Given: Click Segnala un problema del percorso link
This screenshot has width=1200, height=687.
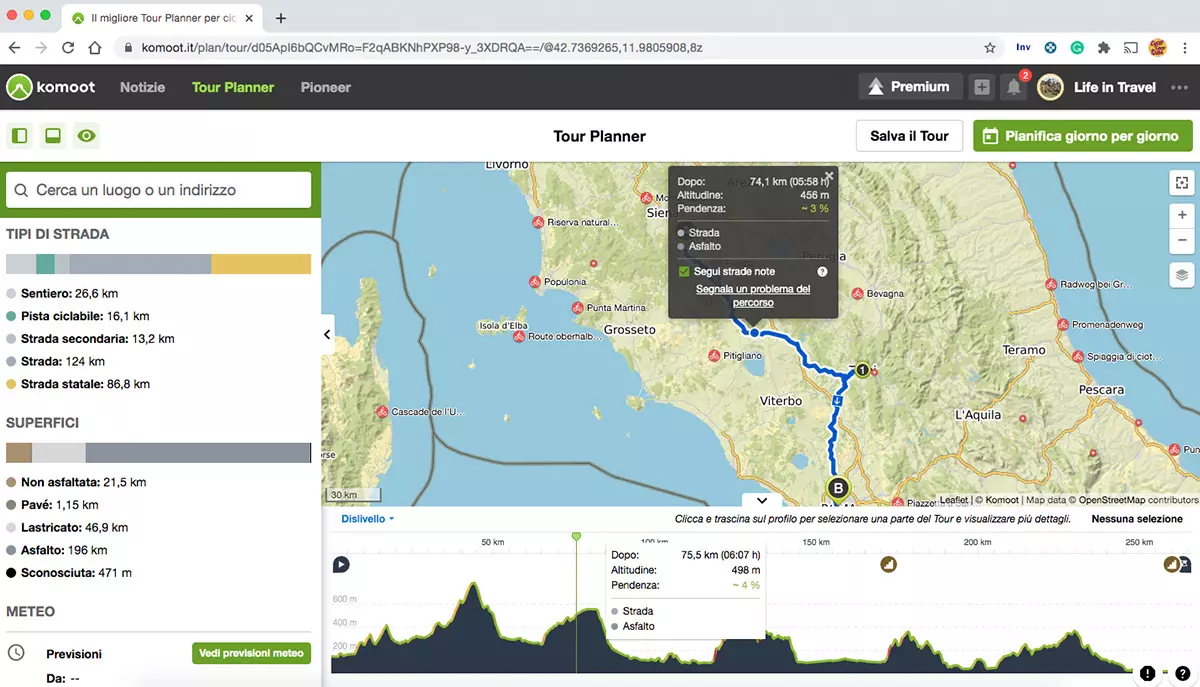Looking at the screenshot, I should 753,295.
